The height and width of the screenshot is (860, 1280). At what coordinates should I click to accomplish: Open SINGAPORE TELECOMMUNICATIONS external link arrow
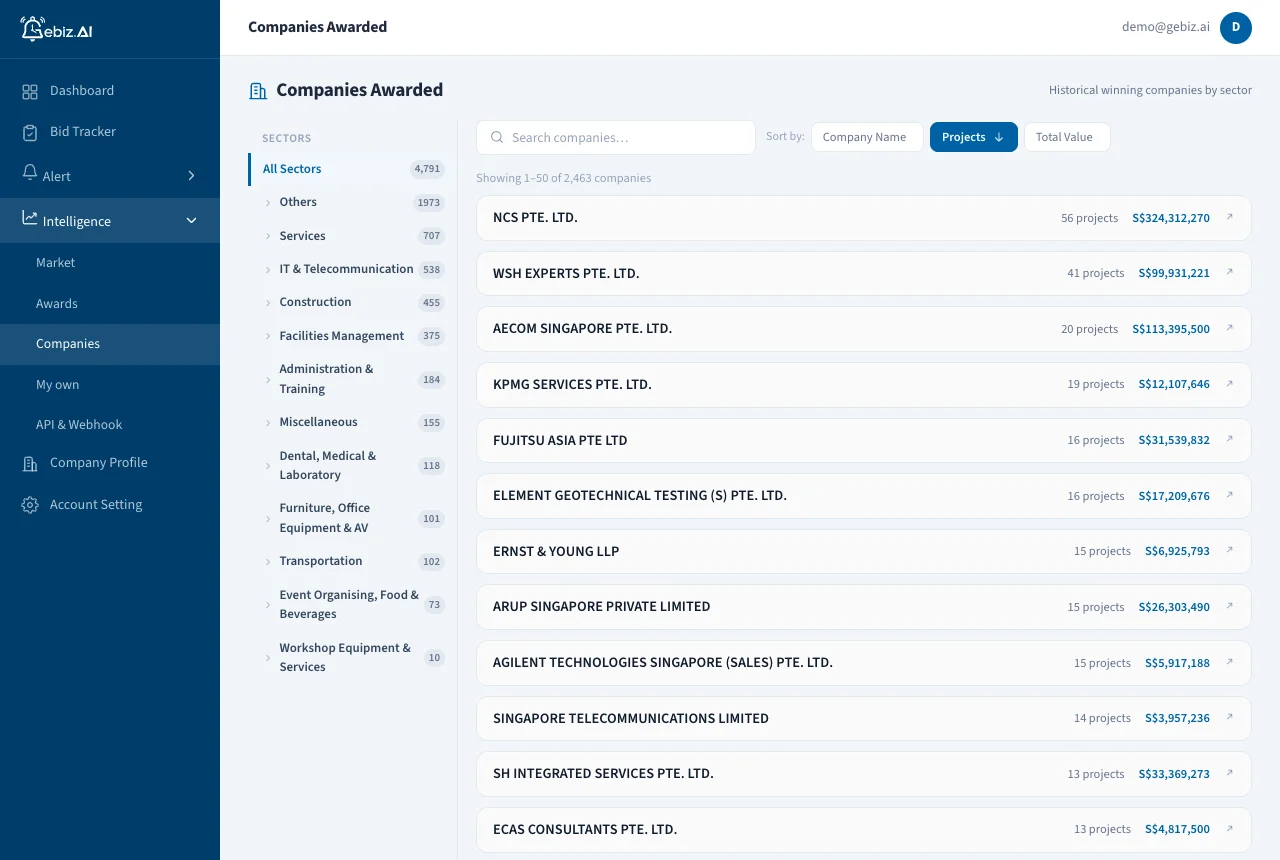pos(1230,717)
